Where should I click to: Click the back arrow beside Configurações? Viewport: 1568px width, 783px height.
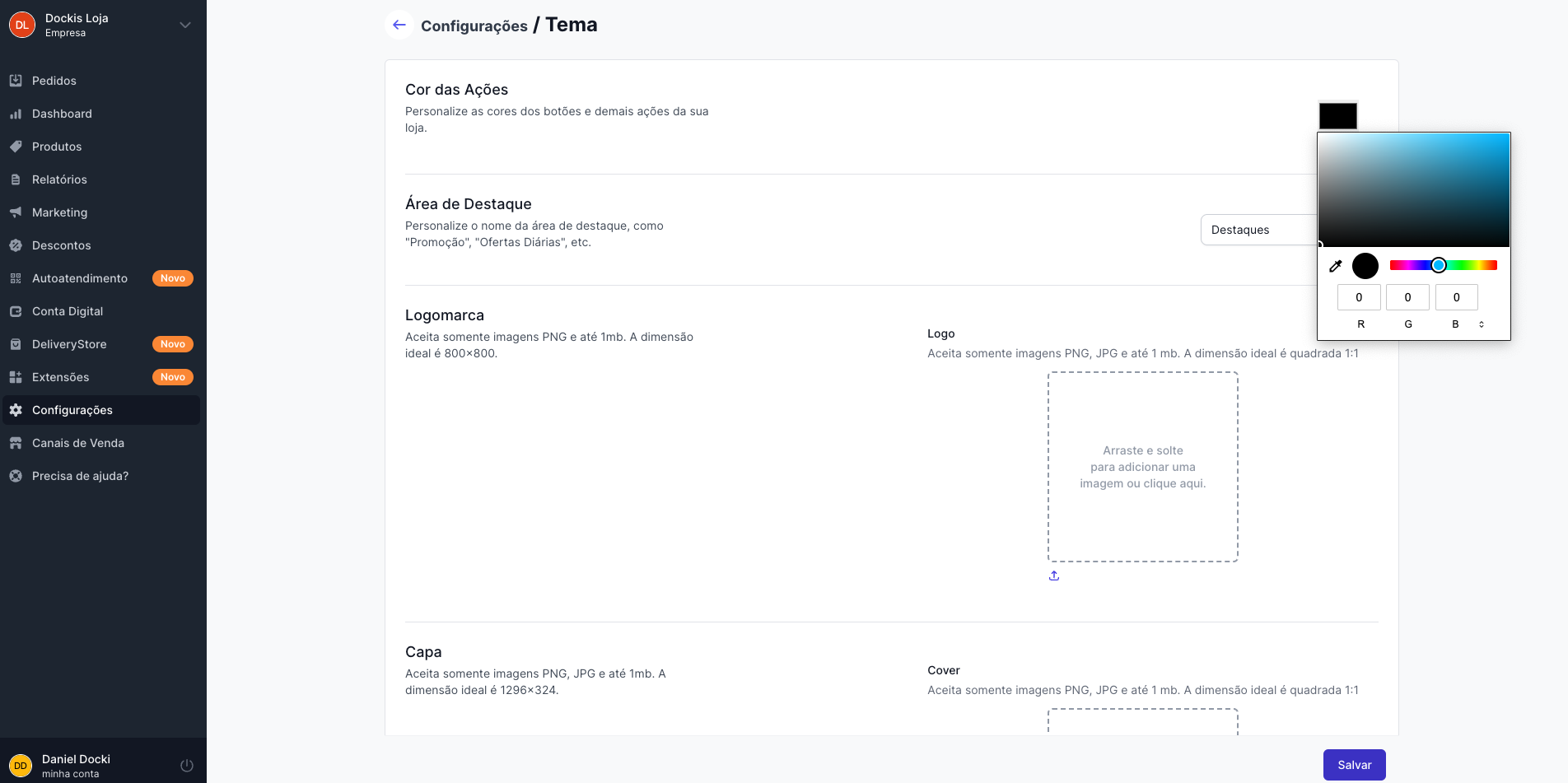[x=399, y=25]
